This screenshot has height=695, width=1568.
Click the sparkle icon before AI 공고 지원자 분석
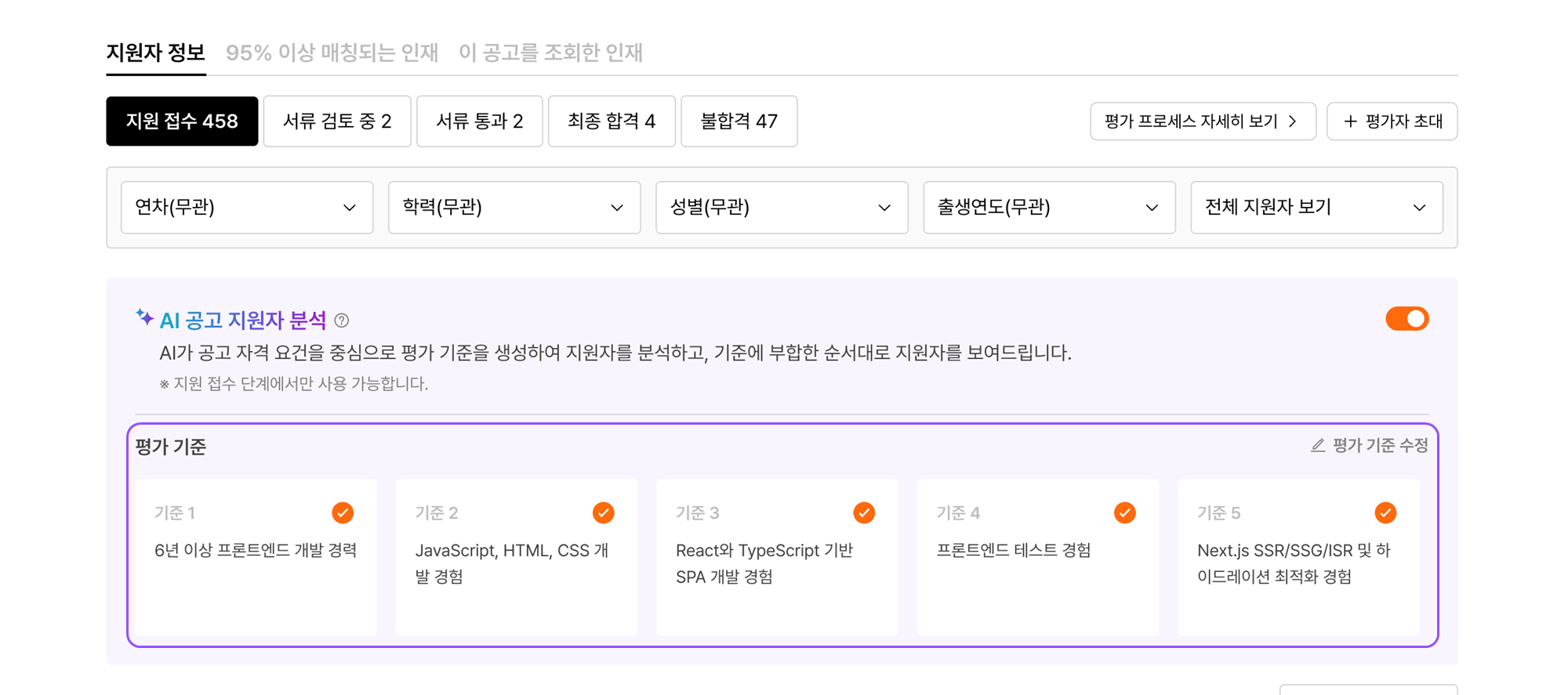144,317
